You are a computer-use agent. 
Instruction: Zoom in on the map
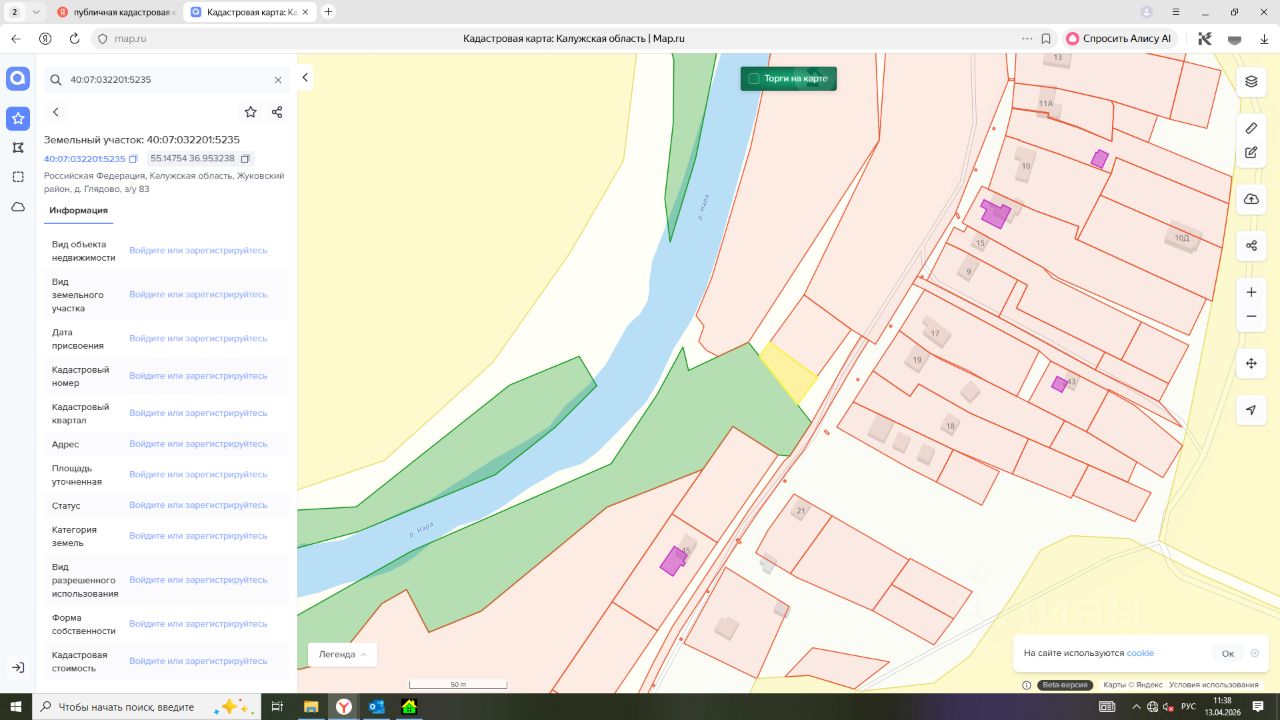(x=1251, y=292)
